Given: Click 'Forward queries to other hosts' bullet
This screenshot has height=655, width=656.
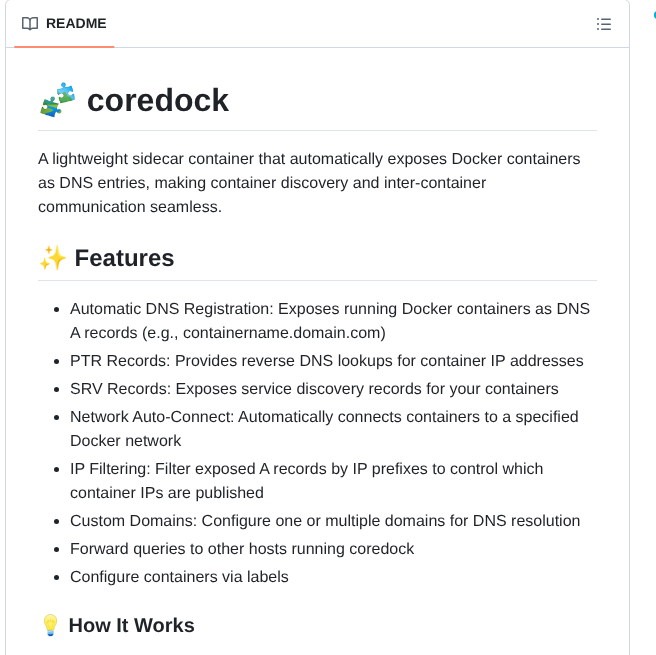Looking at the screenshot, I should tap(242, 549).
